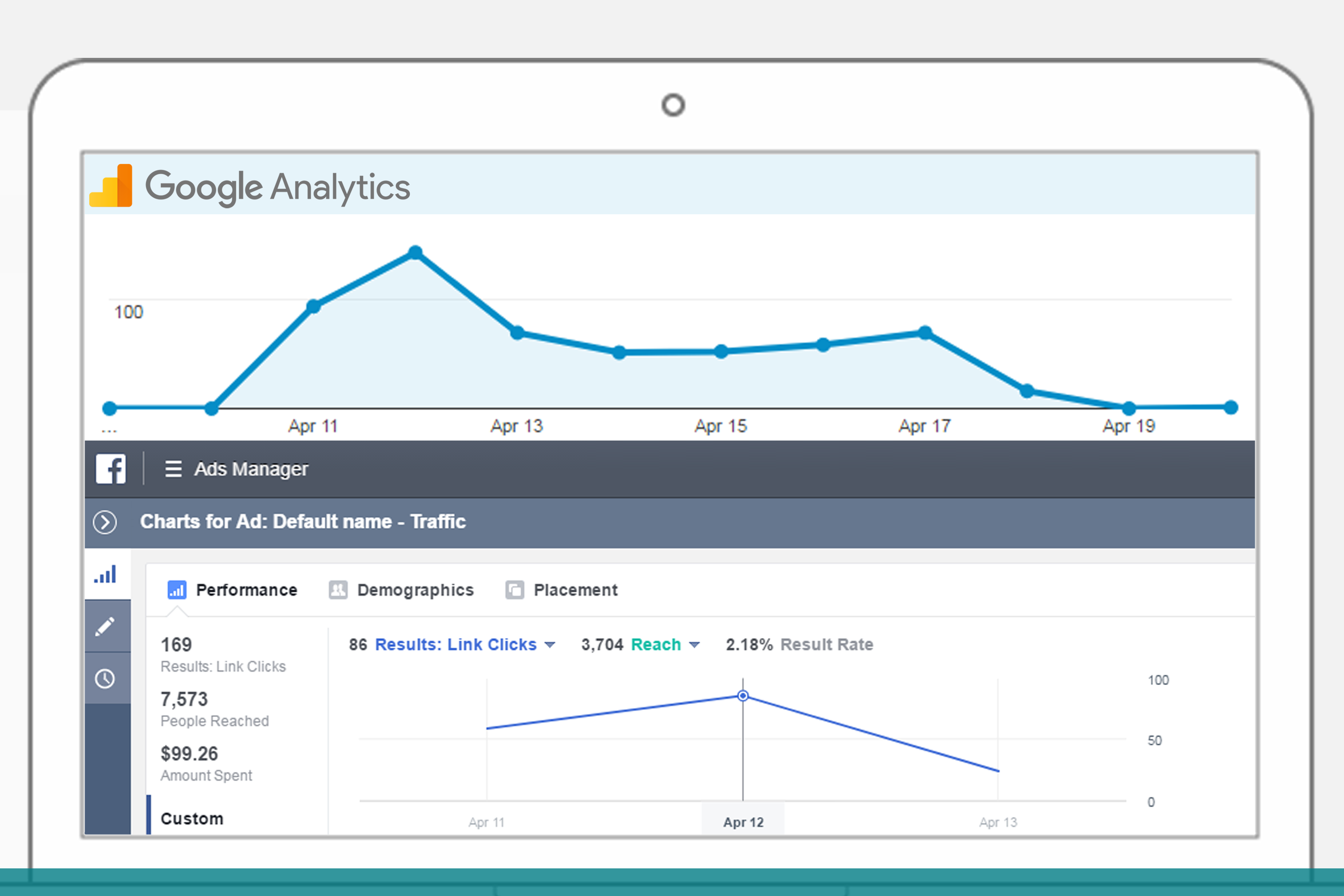The width and height of the screenshot is (1344, 896).
Task: Click the Apr 15 point on Analytics chart
Action: 721,351
